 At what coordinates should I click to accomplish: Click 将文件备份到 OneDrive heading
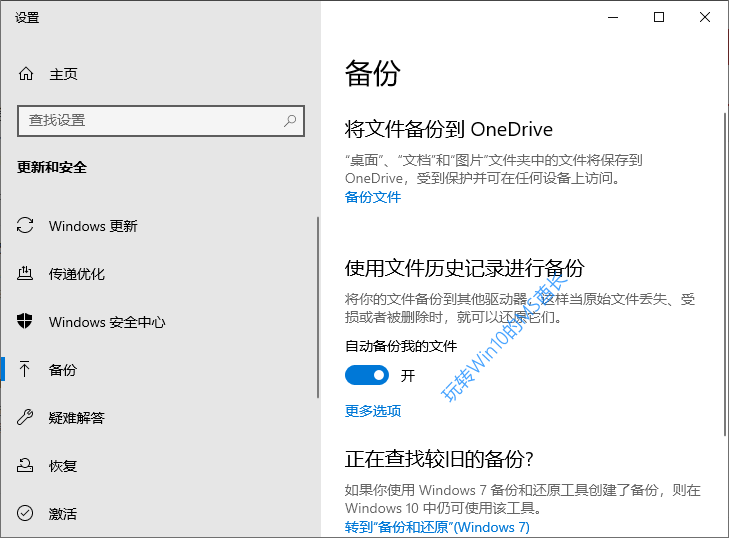click(449, 129)
